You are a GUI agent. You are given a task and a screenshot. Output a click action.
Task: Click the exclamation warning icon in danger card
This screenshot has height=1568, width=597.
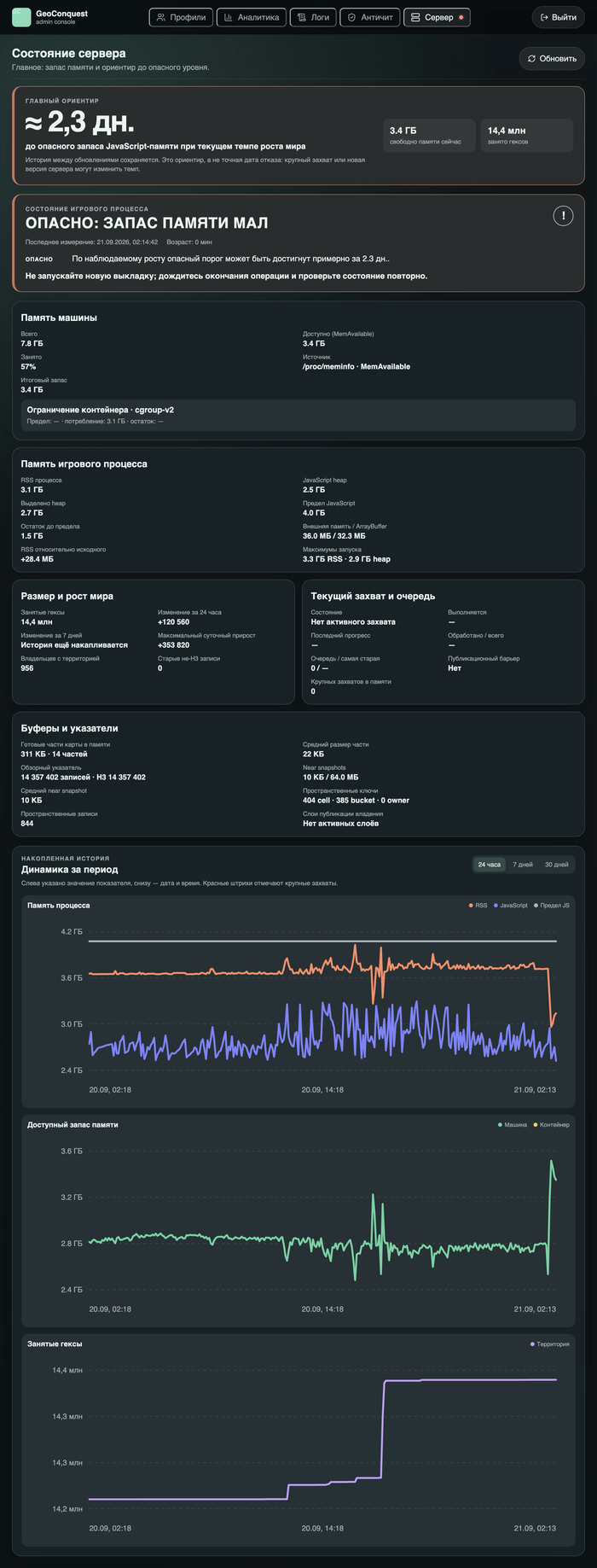[x=563, y=216]
